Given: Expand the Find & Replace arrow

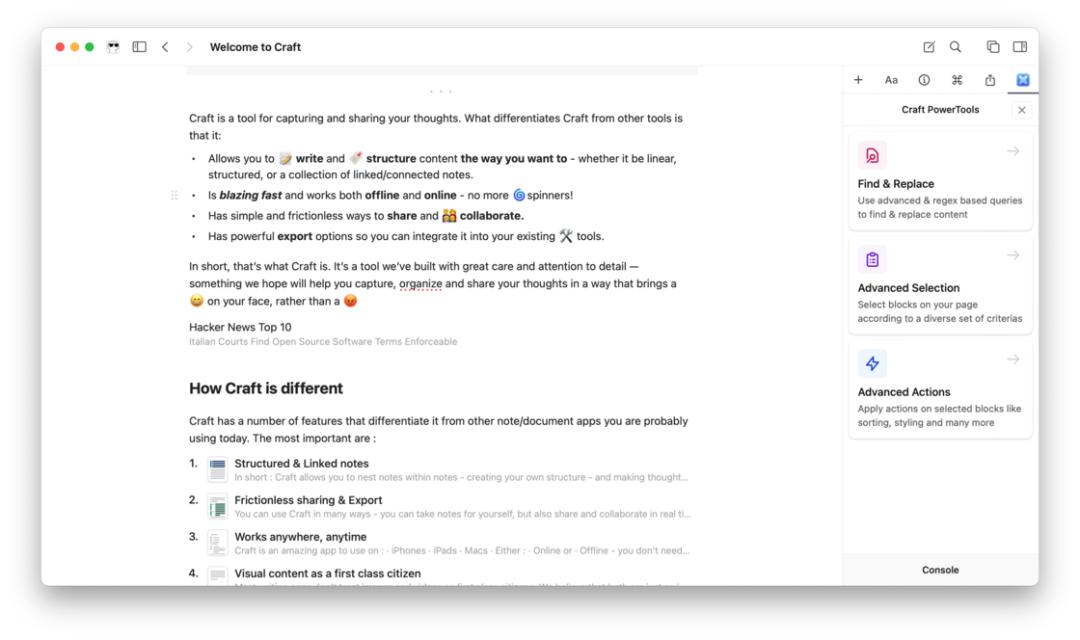Looking at the screenshot, I should (1013, 151).
